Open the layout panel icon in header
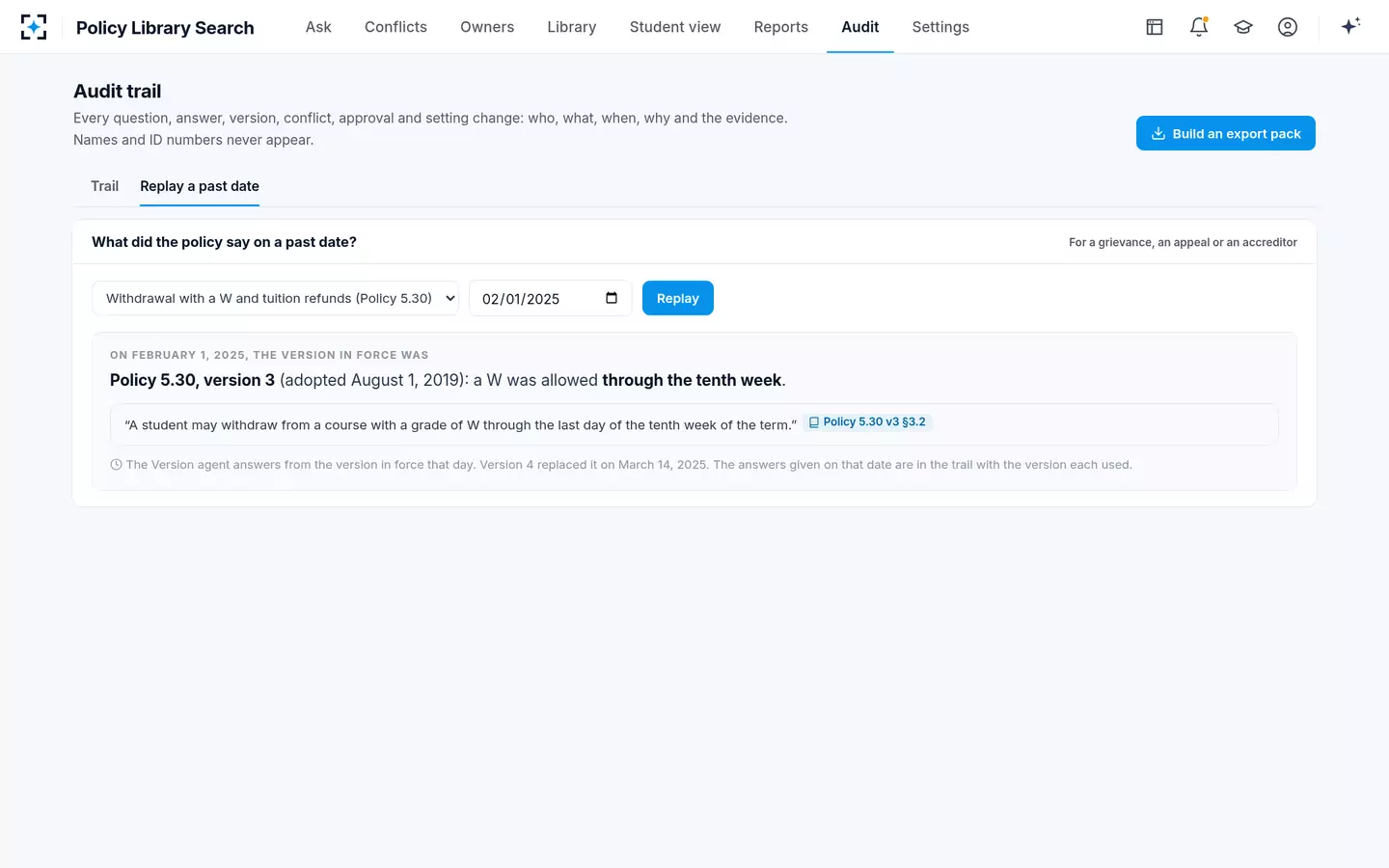Image resolution: width=1389 pixels, height=868 pixels. point(1155,27)
